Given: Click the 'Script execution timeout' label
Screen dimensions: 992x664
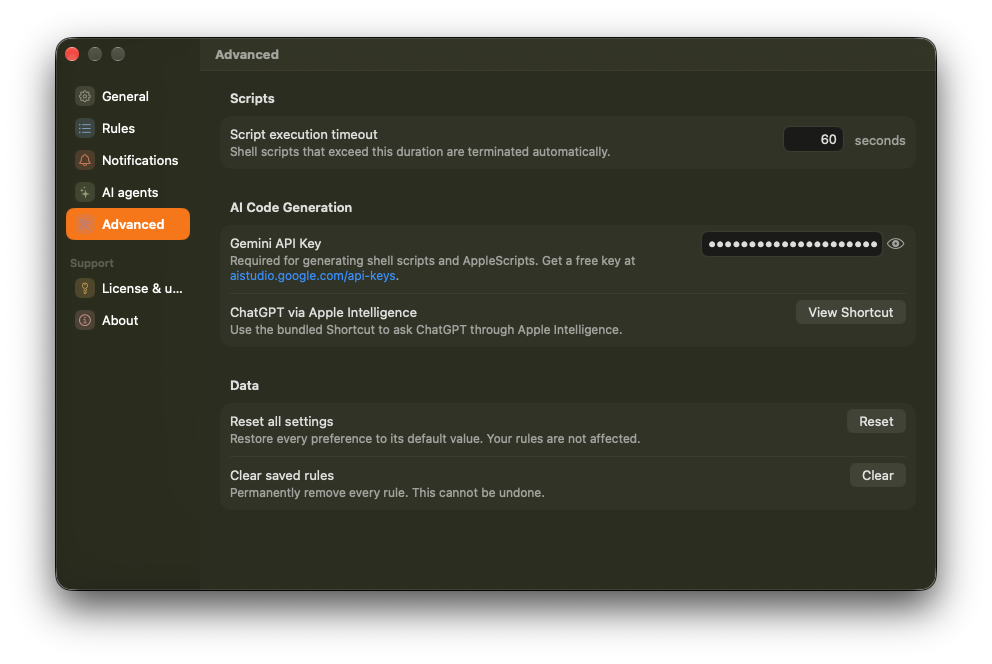Looking at the screenshot, I should [304, 134].
